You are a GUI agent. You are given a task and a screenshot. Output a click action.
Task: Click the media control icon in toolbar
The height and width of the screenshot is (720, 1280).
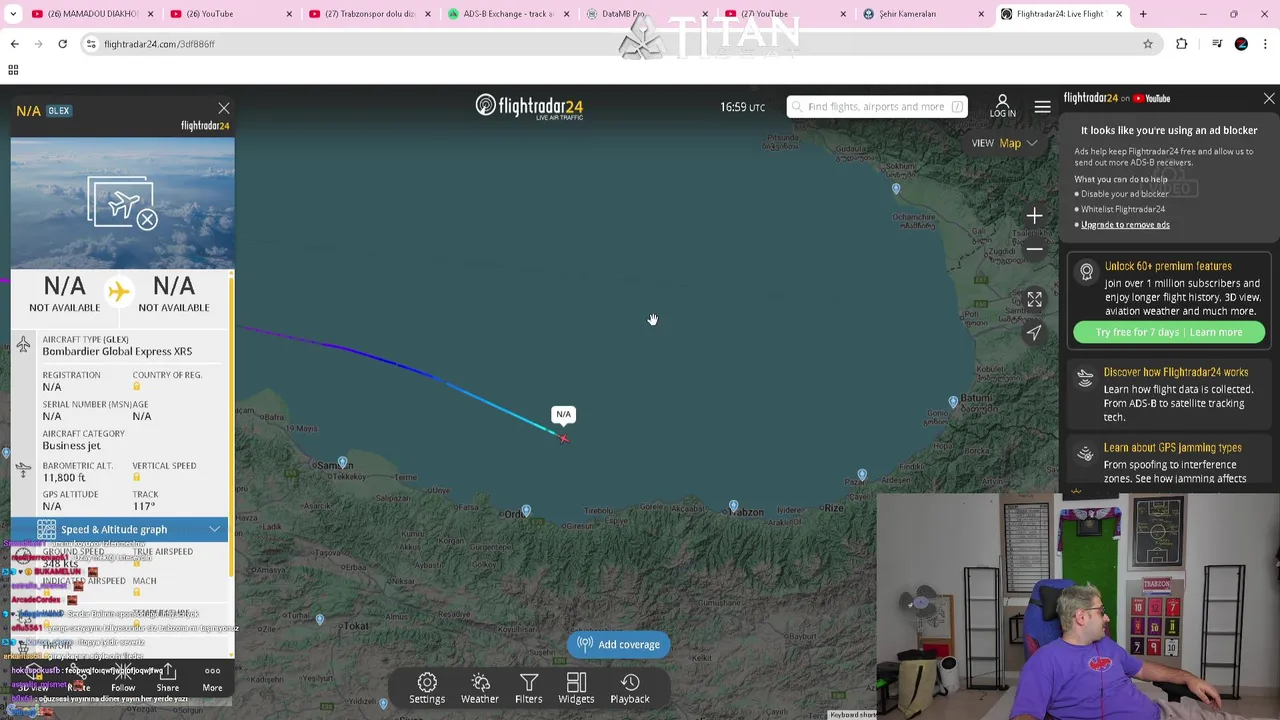tap(1216, 44)
